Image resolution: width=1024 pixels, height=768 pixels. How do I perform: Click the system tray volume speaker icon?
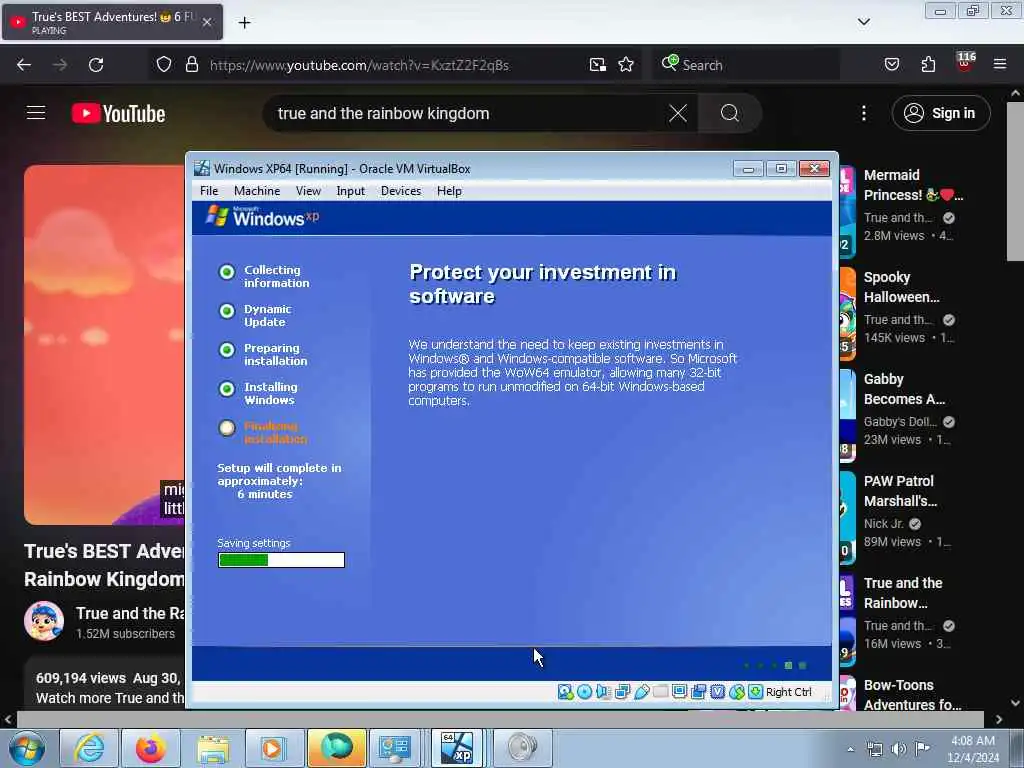coord(899,749)
